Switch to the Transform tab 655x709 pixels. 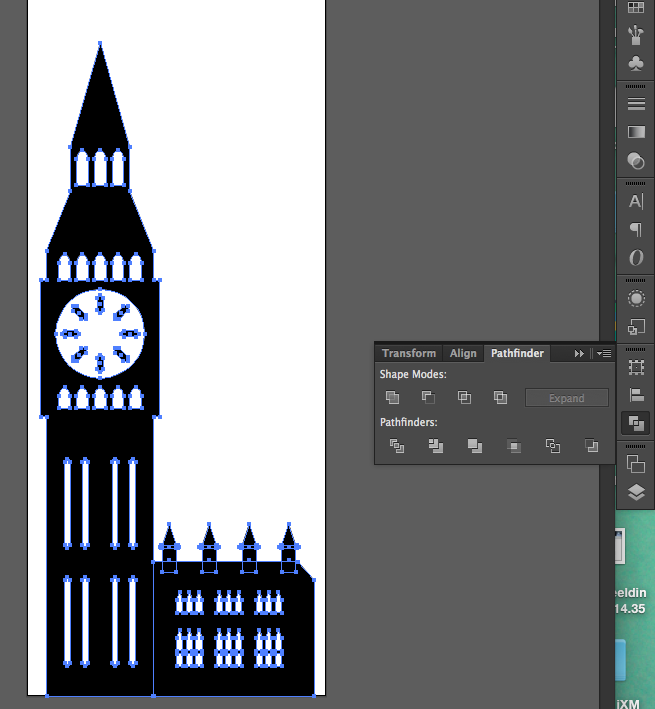(409, 353)
